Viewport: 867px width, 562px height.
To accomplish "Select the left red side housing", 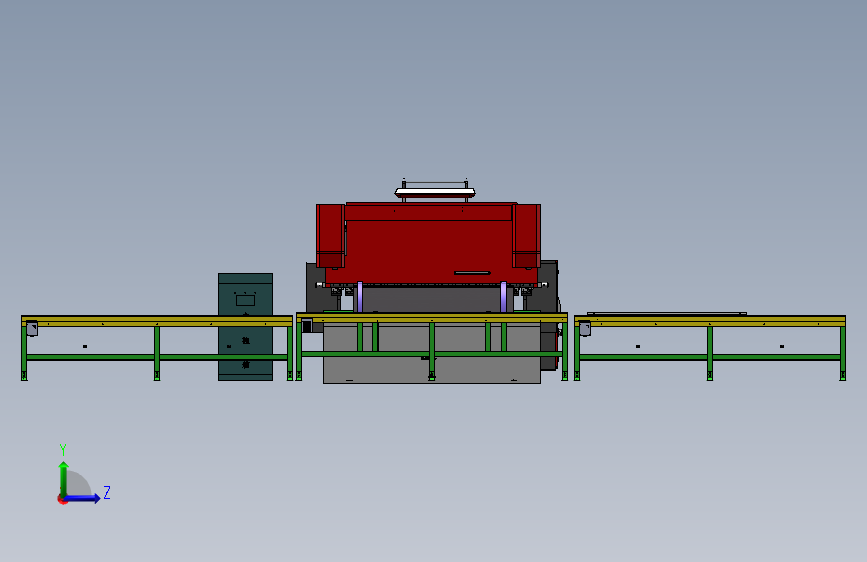I will 330,236.
